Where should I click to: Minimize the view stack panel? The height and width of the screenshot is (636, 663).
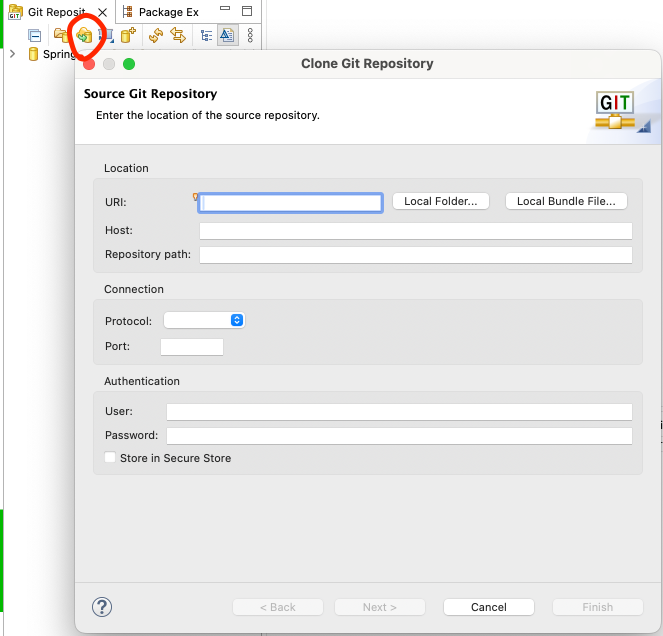(225, 9)
